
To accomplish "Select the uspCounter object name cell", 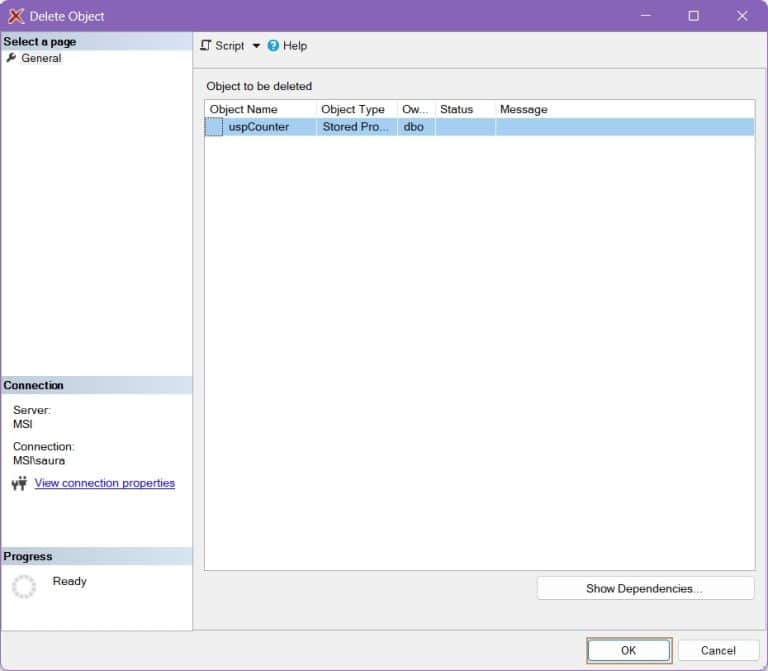I will tap(259, 127).
